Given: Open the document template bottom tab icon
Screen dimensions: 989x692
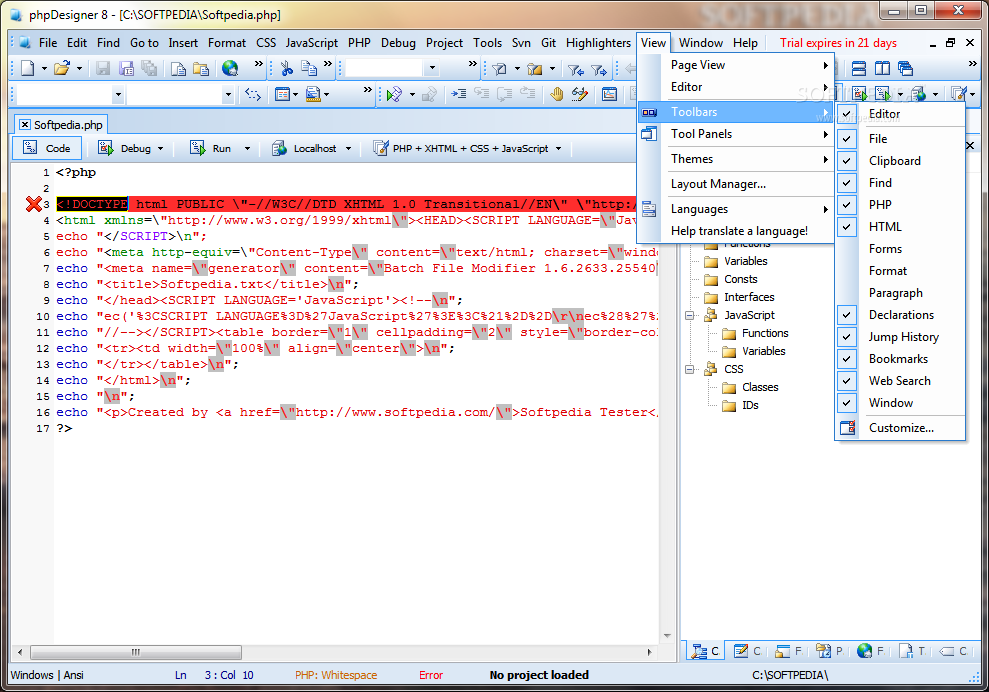Looking at the screenshot, I should [906, 651].
